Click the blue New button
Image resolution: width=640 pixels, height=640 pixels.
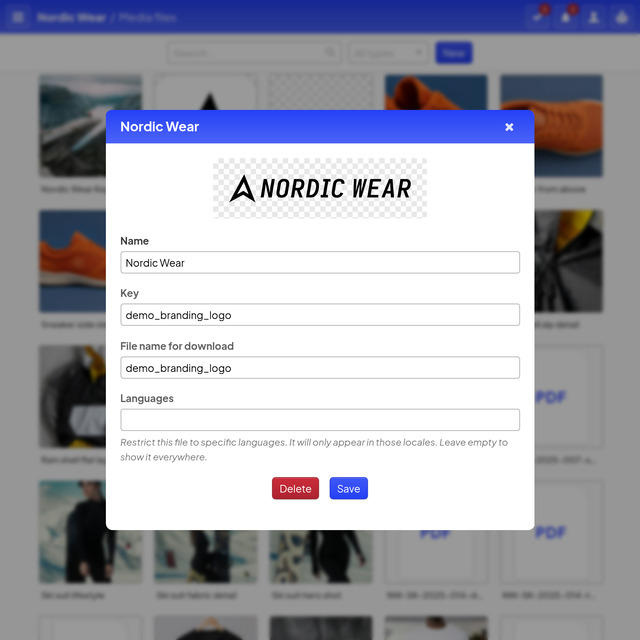coord(454,53)
